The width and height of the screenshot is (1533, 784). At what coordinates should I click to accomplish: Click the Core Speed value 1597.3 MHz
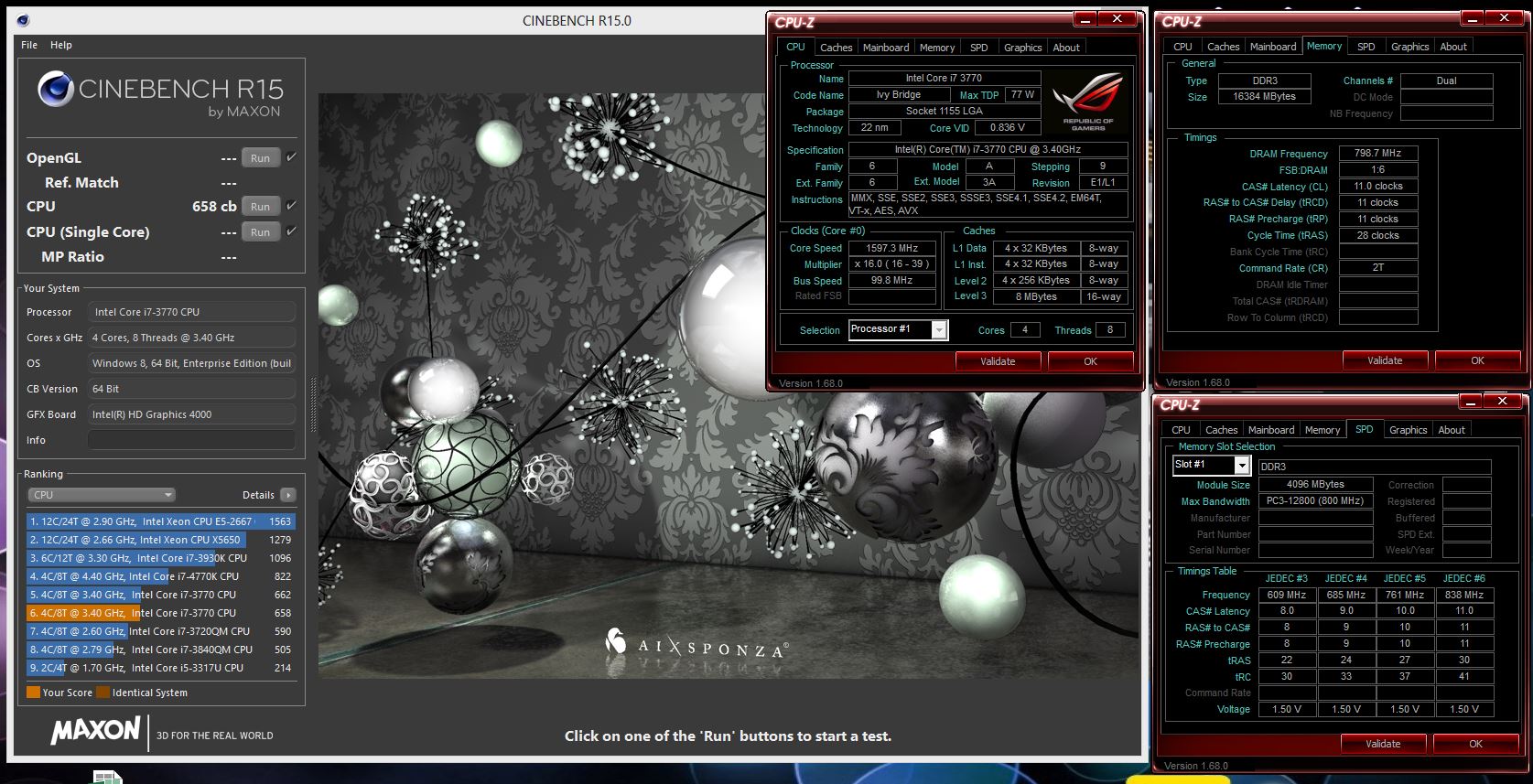click(x=891, y=248)
